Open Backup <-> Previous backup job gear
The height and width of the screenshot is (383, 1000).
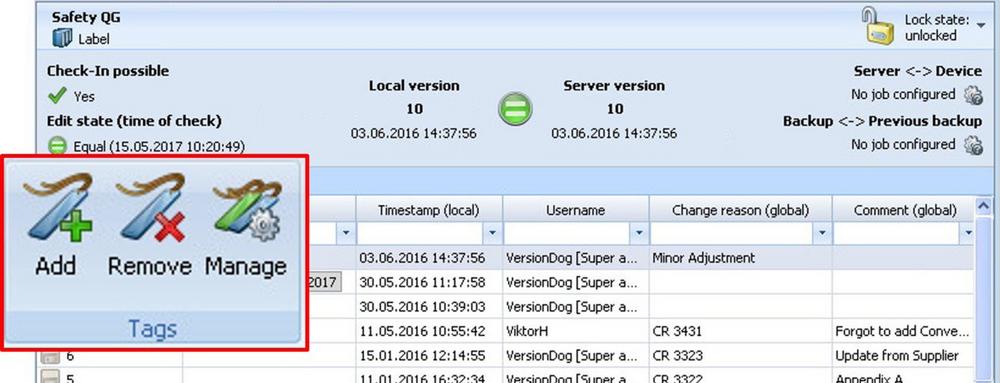coord(973,145)
